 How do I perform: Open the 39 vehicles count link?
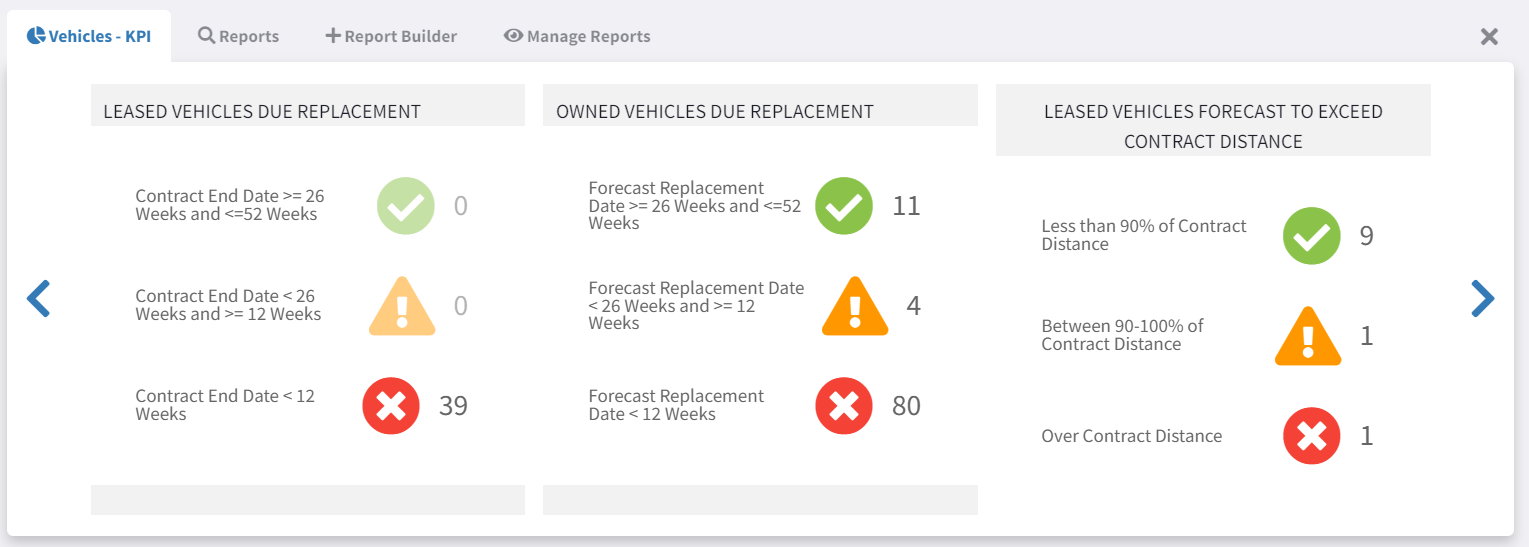pos(453,406)
